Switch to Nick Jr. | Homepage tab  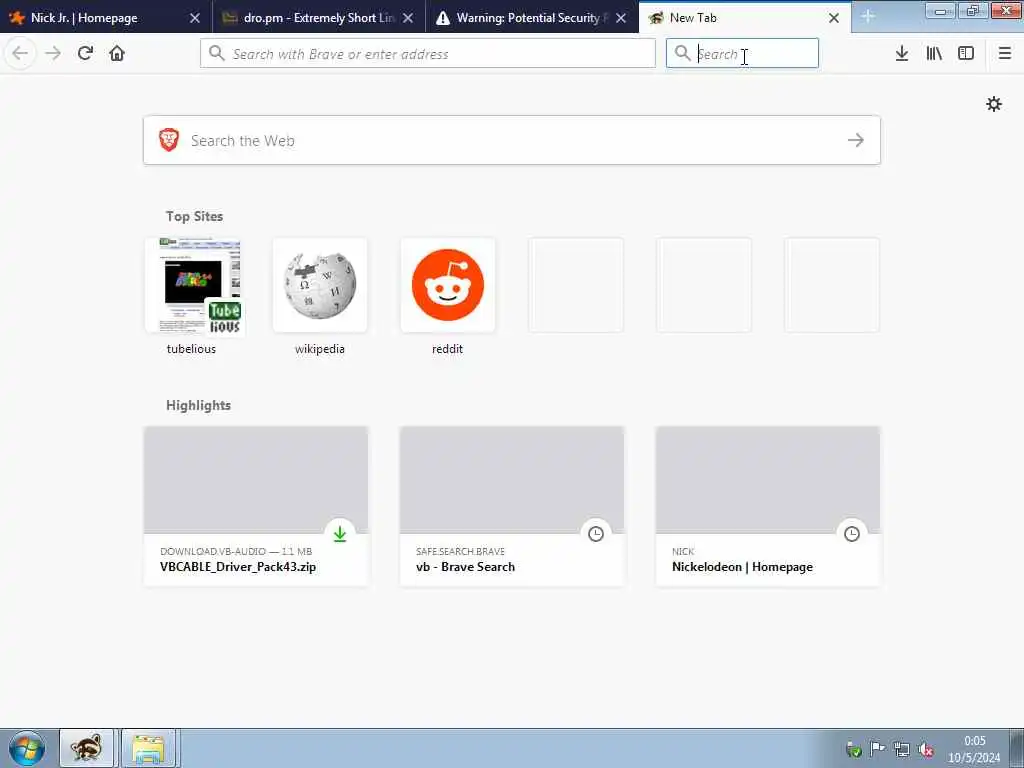[106, 18]
